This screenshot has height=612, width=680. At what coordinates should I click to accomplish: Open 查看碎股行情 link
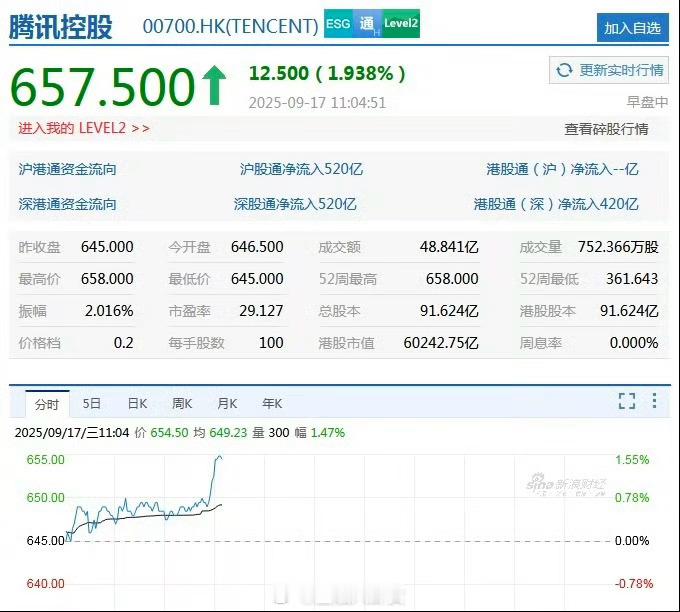click(606, 129)
